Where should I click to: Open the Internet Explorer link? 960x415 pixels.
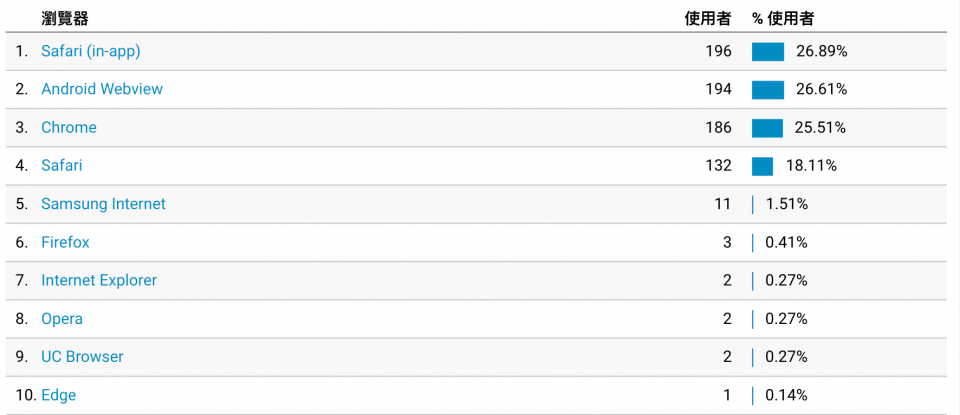pos(99,280)
